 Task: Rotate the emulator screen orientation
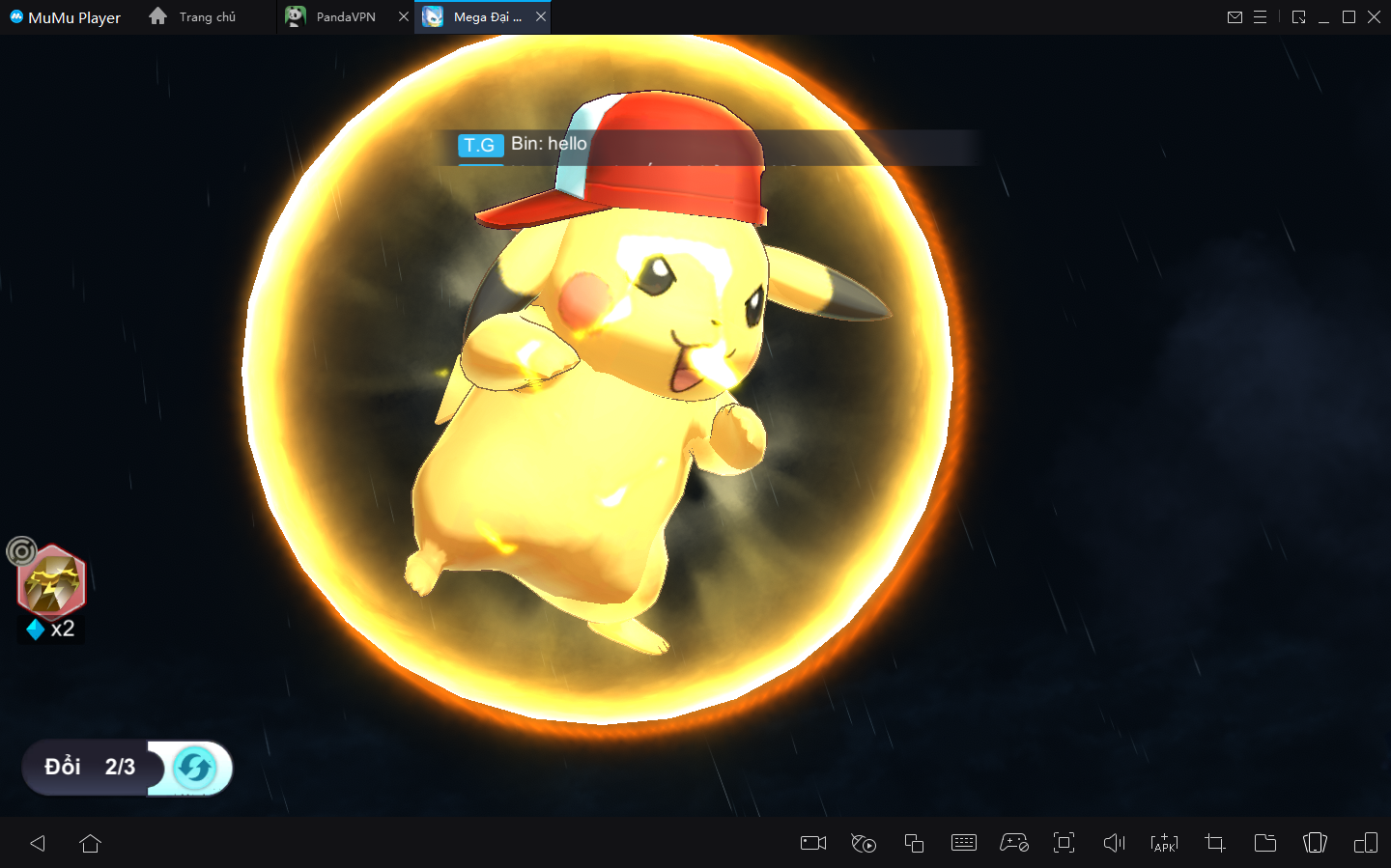(1365, 843)
